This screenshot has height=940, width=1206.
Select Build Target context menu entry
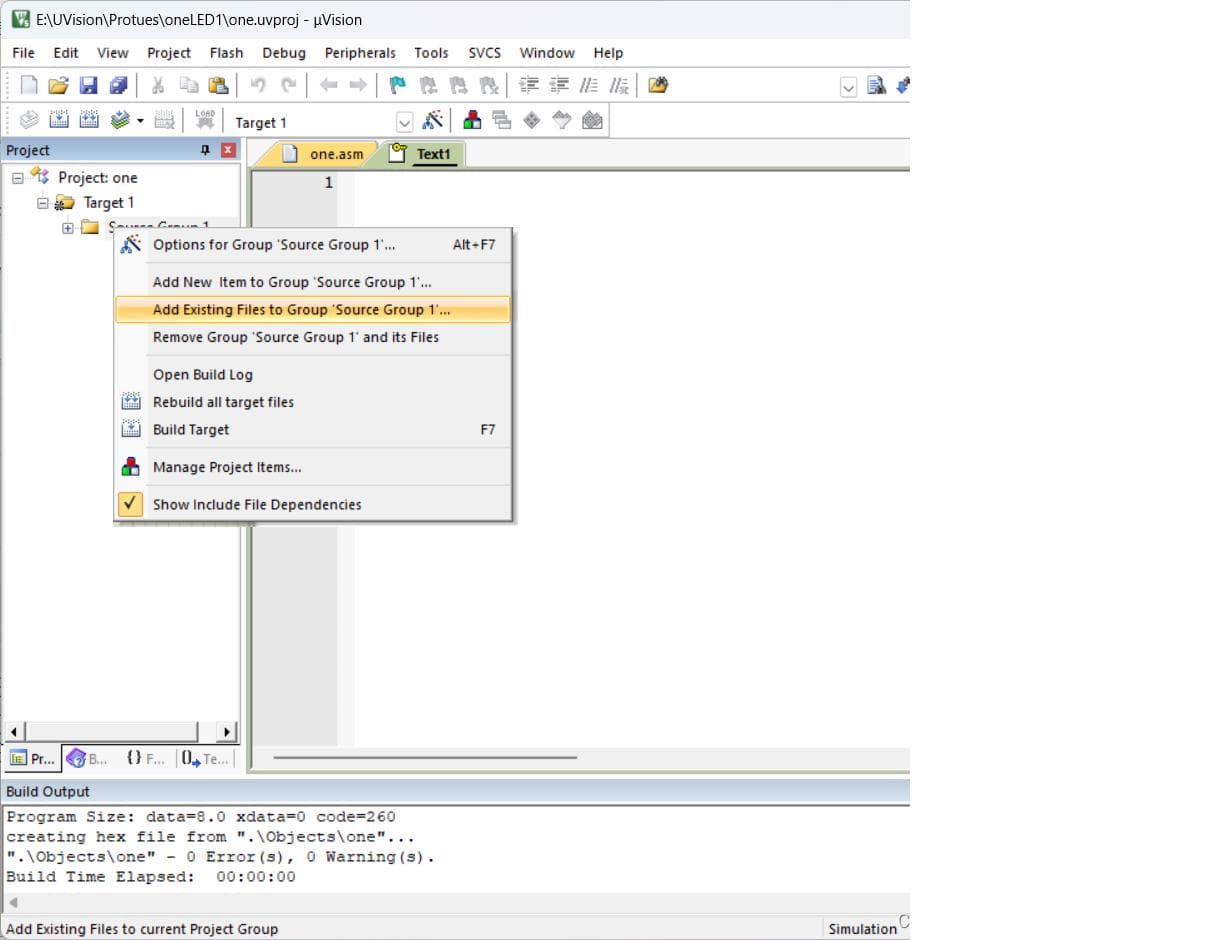point(313,430)
